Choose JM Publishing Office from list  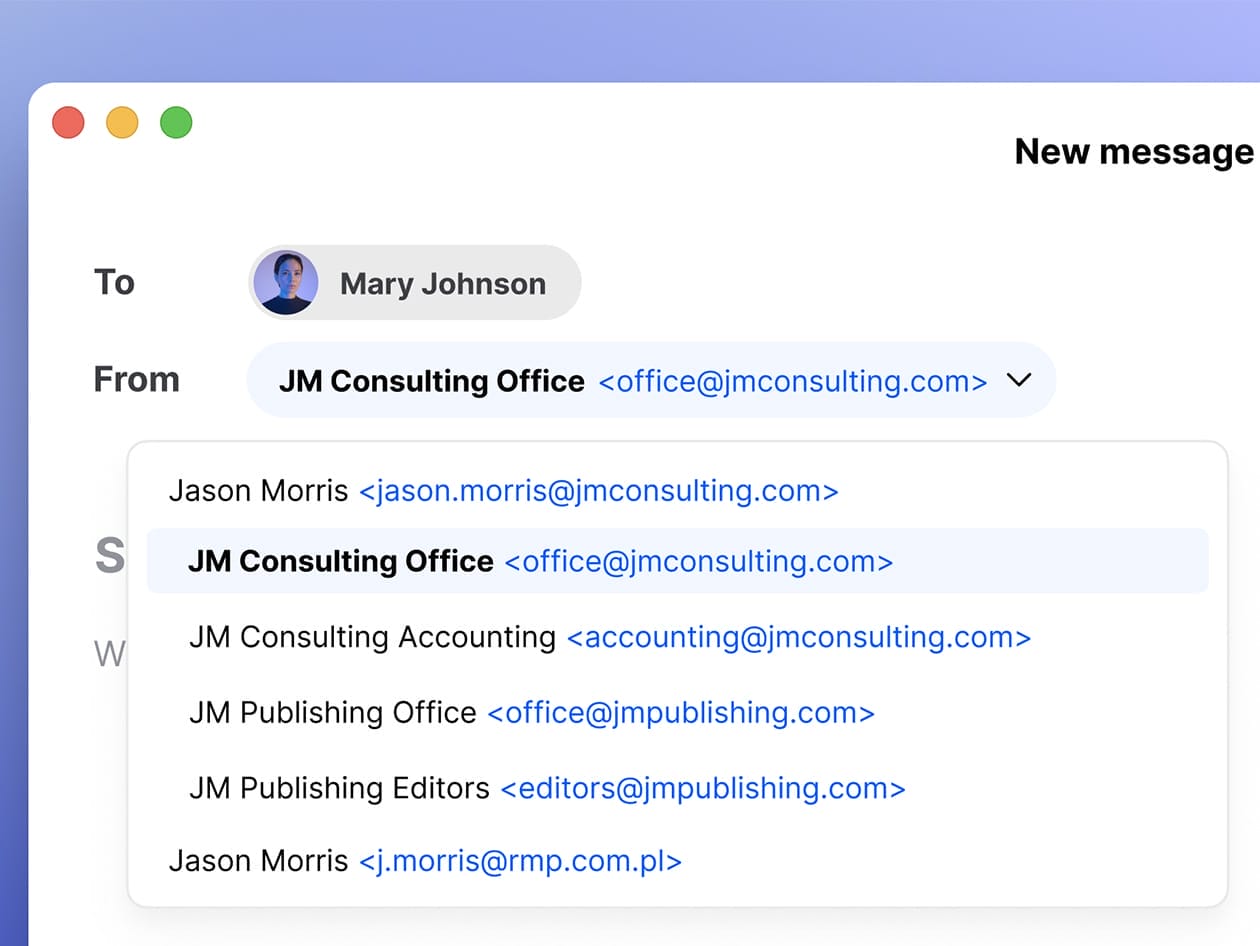click(x=531, y=713)
